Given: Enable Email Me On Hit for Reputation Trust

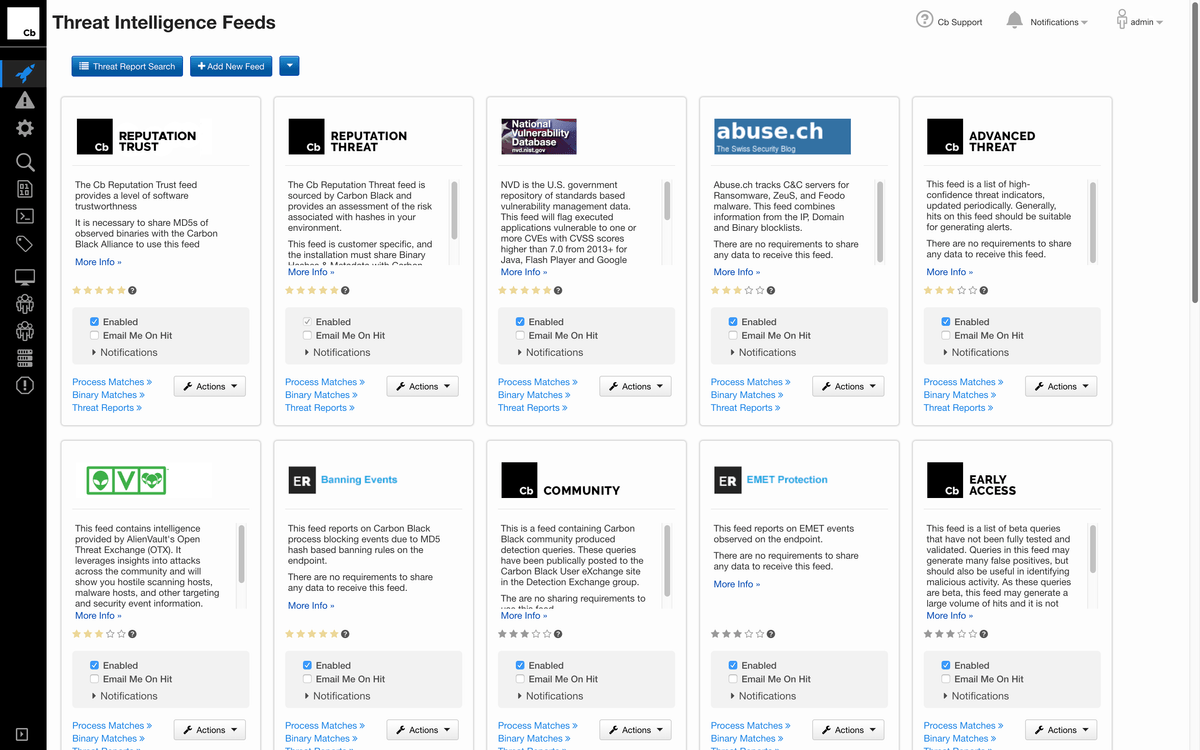Looking at the screenshot, I should pyautogui.click(x=94, y=336).
